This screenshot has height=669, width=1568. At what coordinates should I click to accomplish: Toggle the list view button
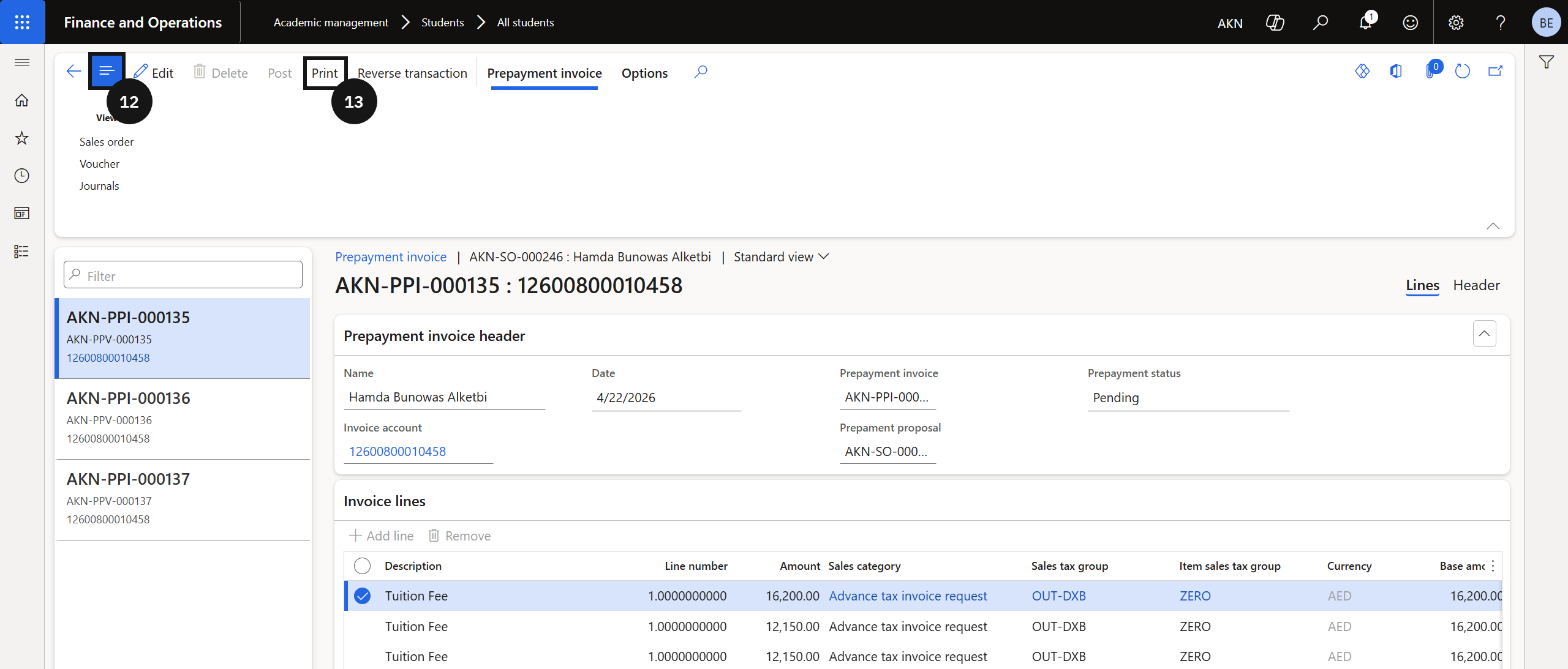tap(107, 71)
